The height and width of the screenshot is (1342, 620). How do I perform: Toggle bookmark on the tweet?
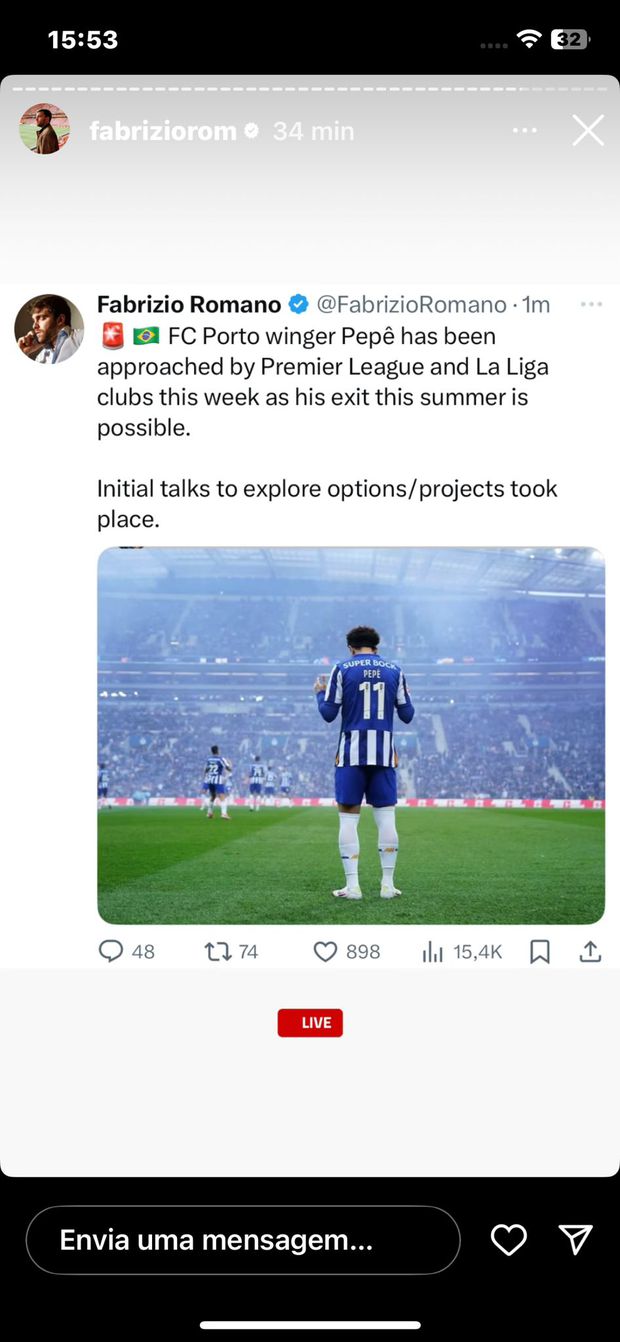coord(539,952)
